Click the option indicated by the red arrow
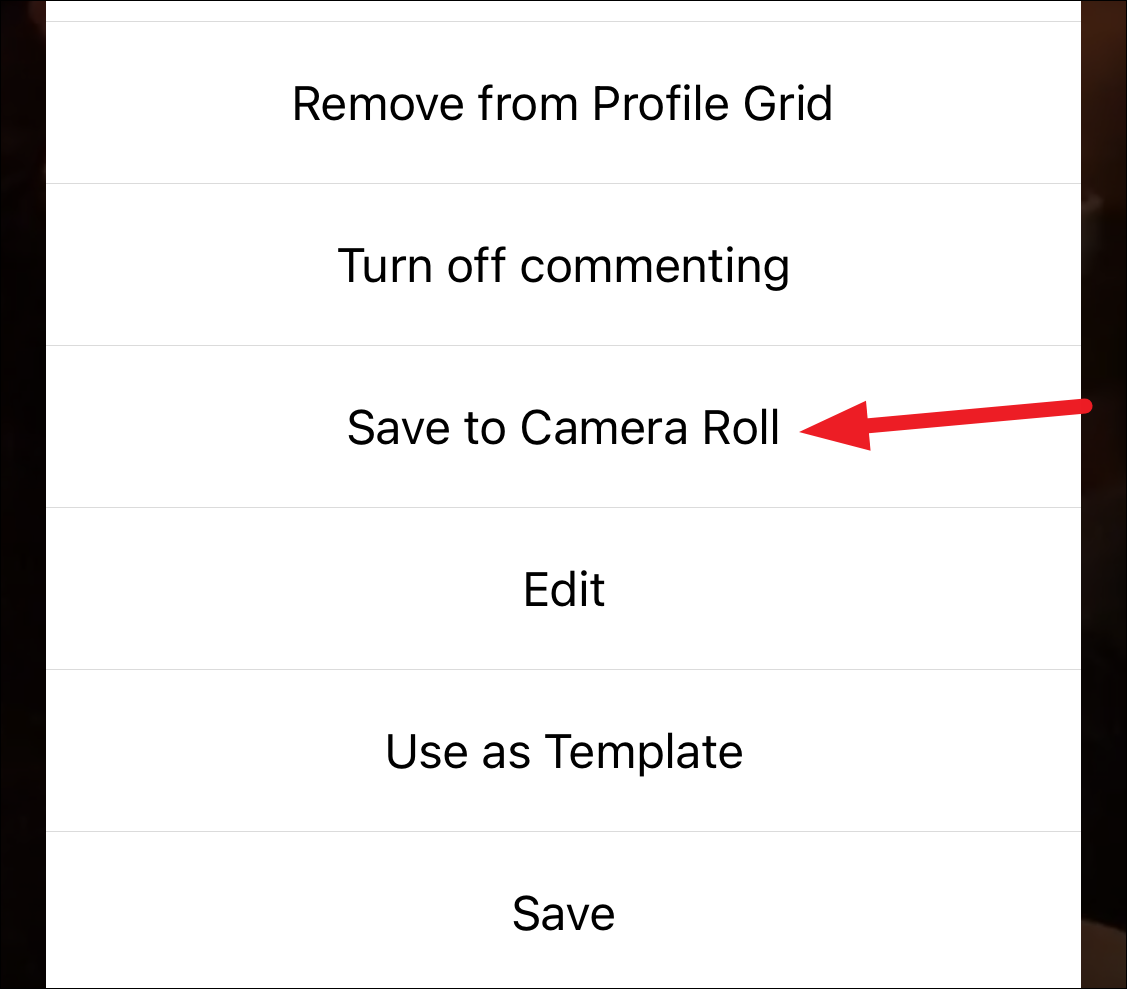Viewport: 1127px width, 989px height. click(x=563, y=427)
